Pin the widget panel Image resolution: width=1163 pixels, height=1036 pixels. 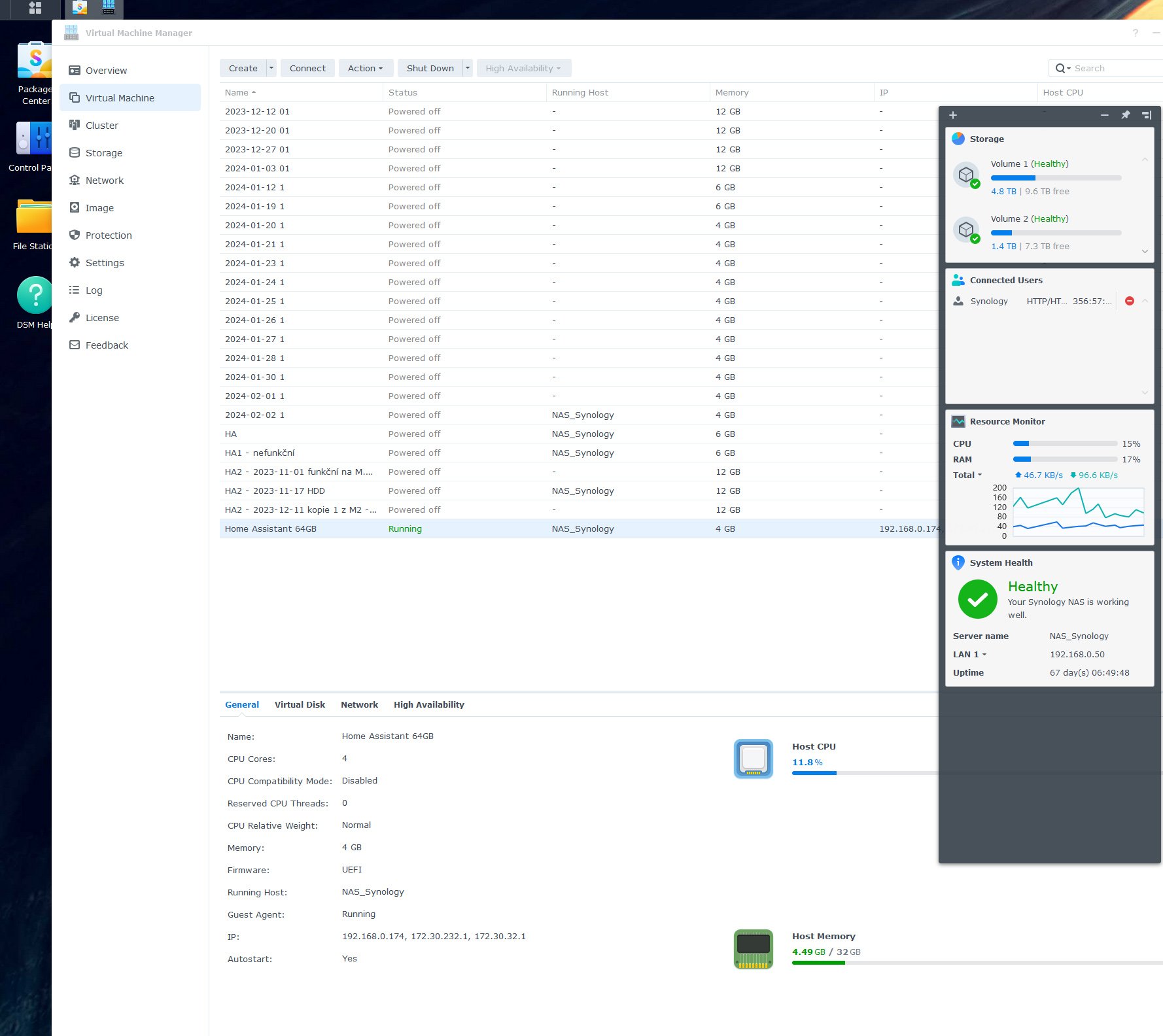coord(1125,115)
